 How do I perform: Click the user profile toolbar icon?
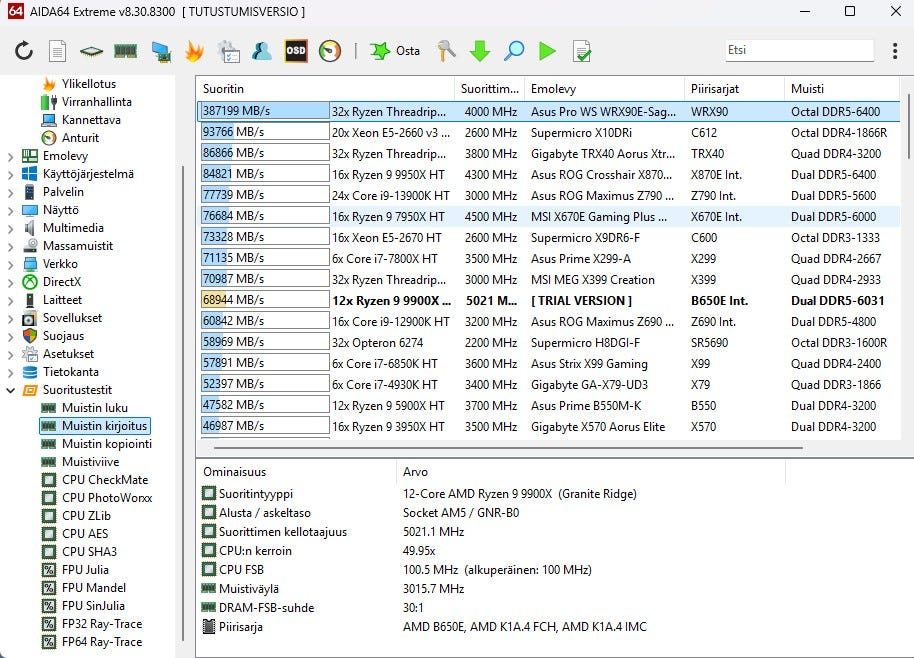[x=262, y=51]
